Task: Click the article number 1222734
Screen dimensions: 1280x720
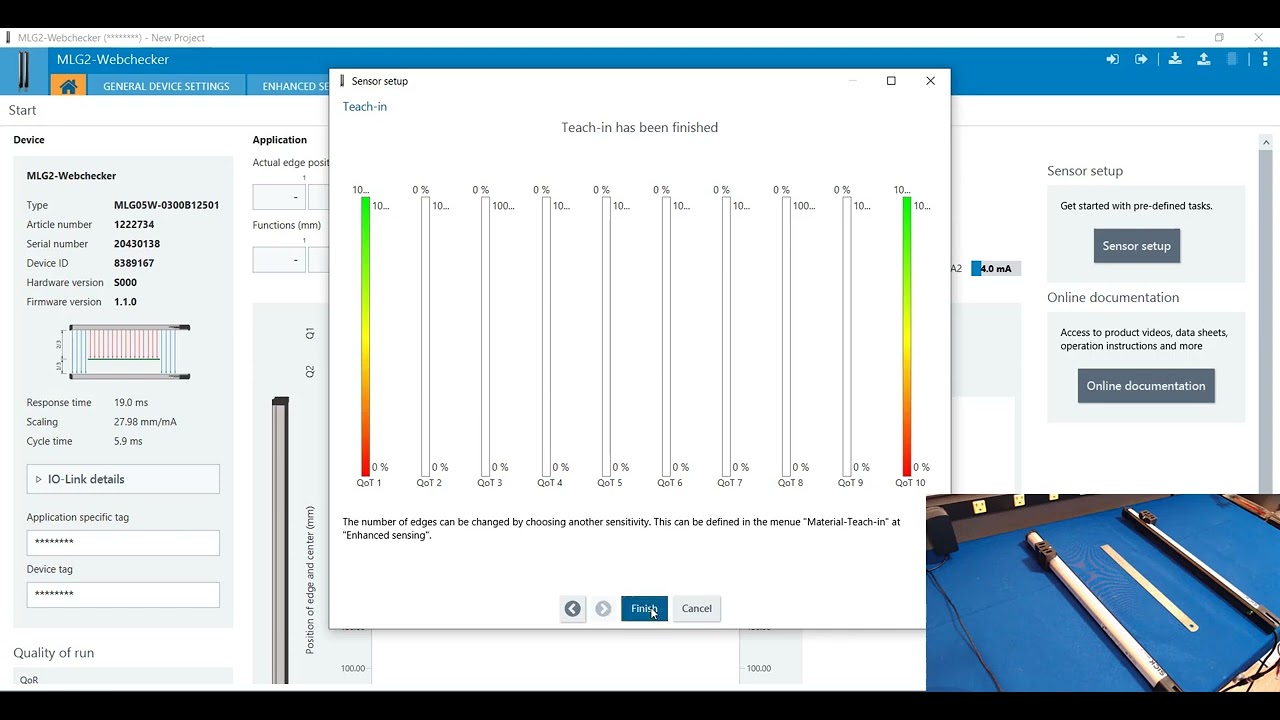Action: click(x=134, y=225)
